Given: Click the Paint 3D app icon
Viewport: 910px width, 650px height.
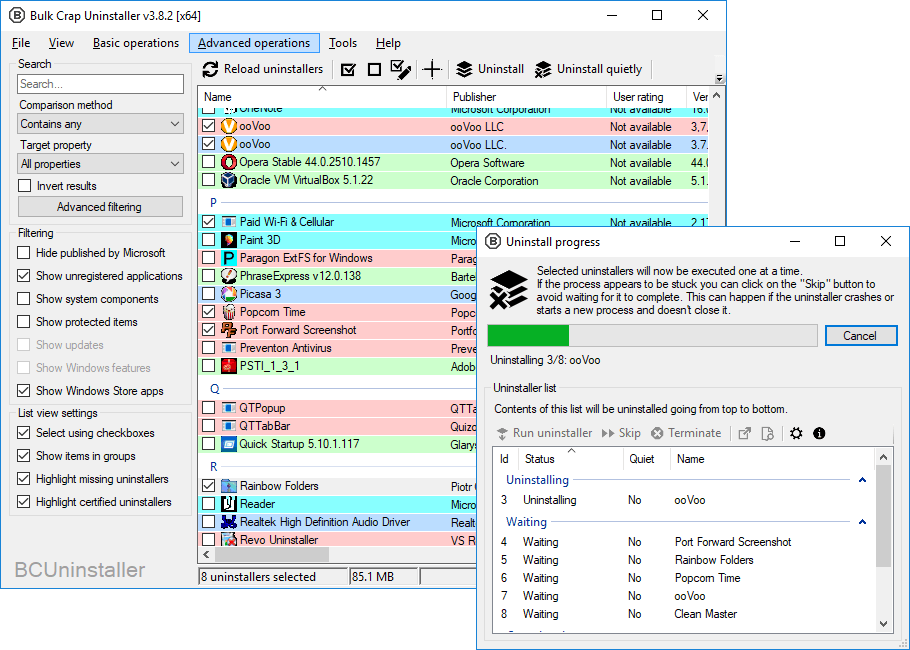Looking at the screenshot, I should tap(229, 240).
